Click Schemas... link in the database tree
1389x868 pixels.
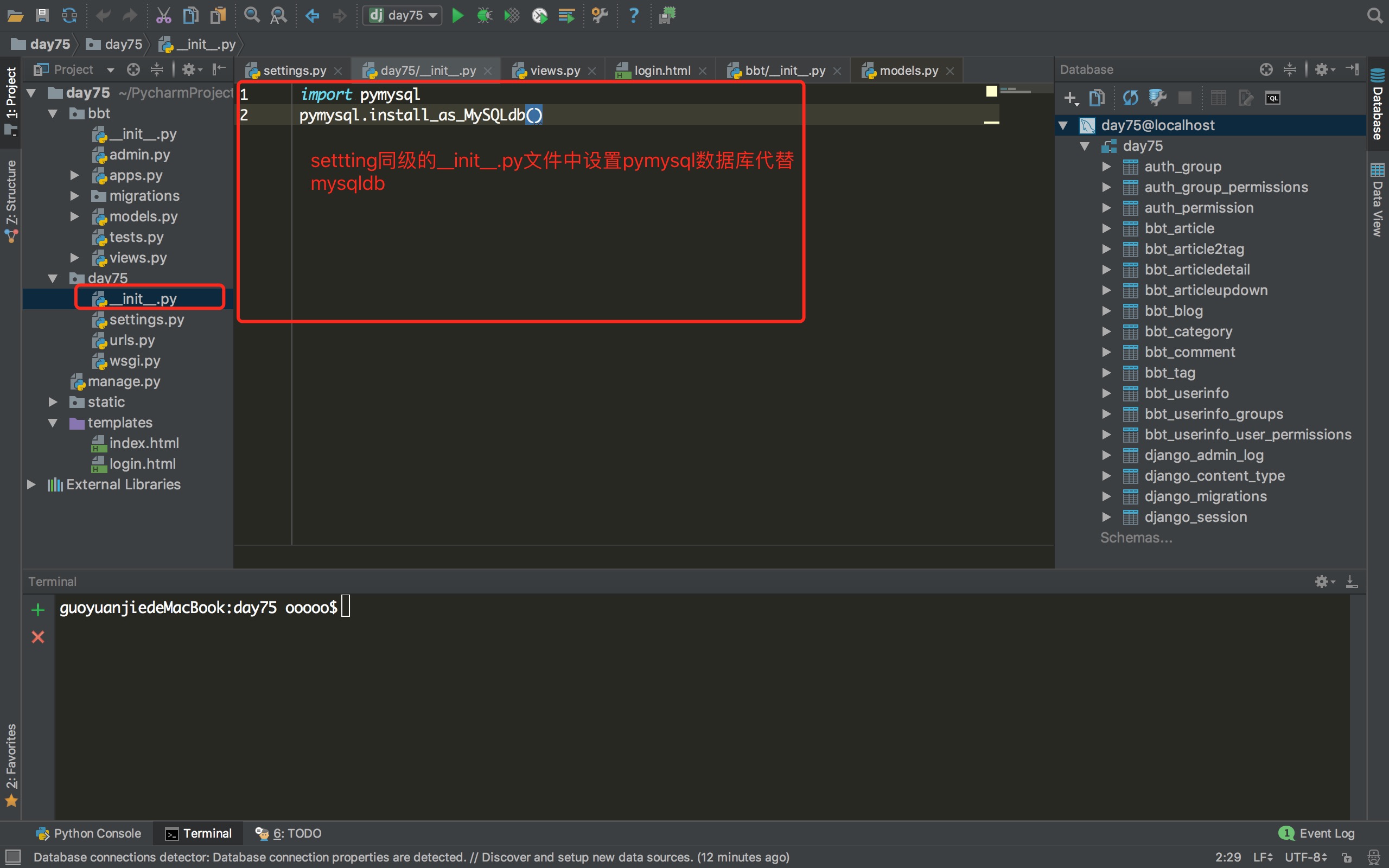tap(1136, 537)
